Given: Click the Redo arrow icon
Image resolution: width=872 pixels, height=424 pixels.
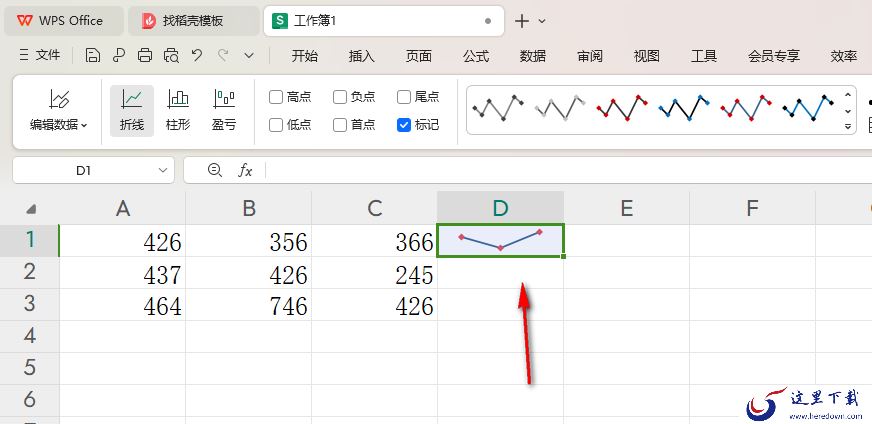Looking at the screenshot, I should click(x=224, y=55).
